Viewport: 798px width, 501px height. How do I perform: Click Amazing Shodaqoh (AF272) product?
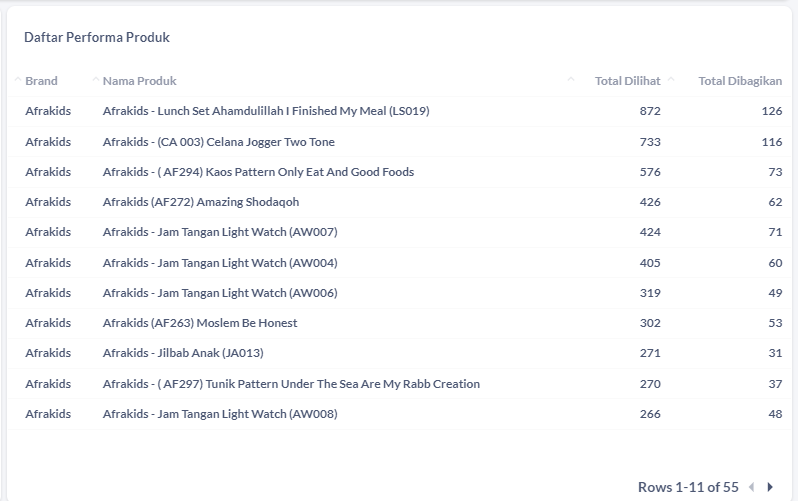201,202
